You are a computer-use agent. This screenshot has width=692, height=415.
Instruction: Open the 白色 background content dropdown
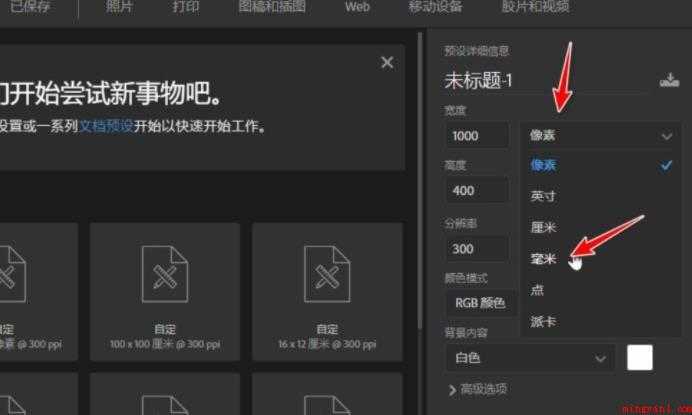click(530, 358)
